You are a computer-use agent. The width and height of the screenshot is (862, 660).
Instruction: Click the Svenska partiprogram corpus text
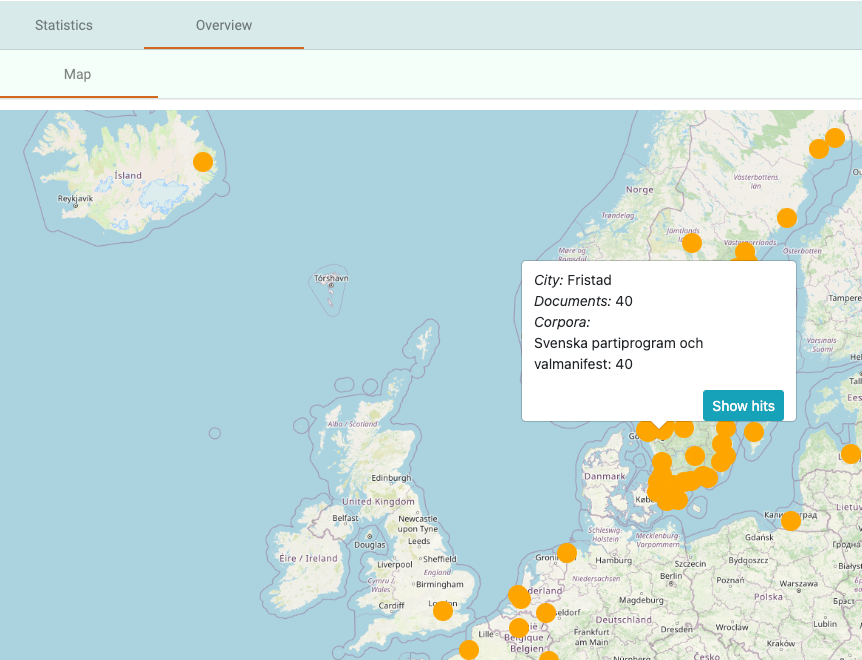click(618, 343)
